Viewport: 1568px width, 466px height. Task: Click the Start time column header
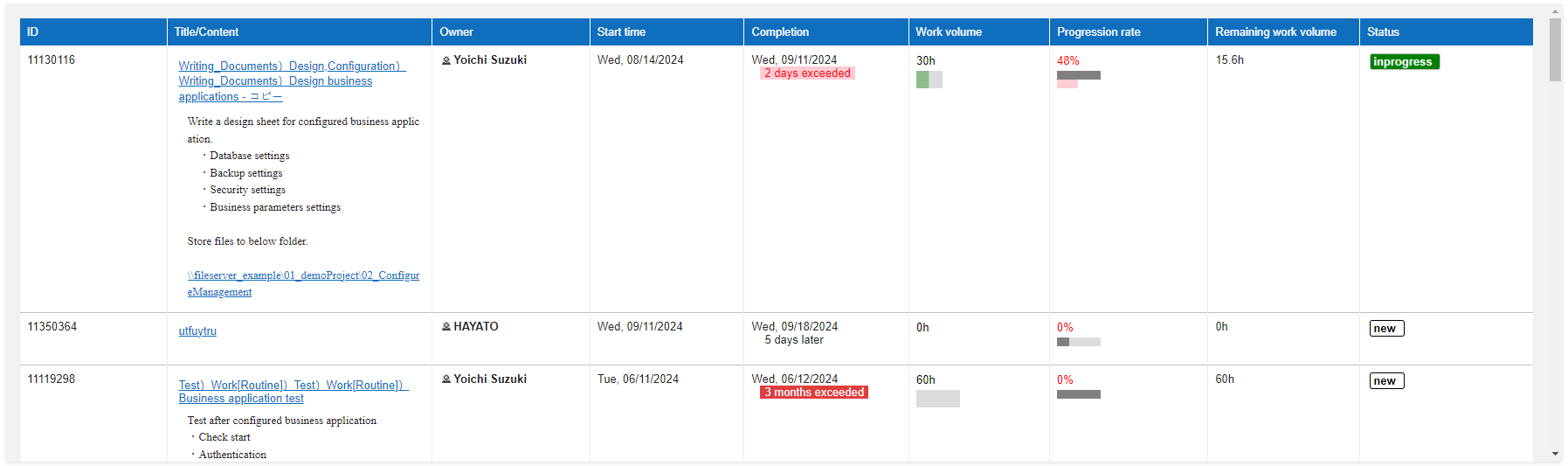[667, 31]
